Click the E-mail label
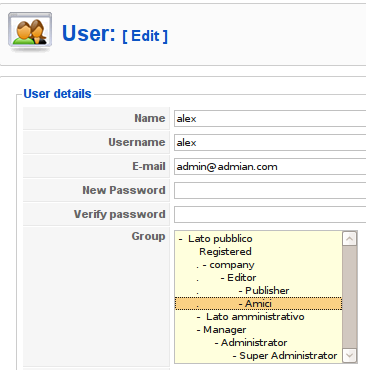This screenshot has height=370, width=366. click(x=149, y=166)
